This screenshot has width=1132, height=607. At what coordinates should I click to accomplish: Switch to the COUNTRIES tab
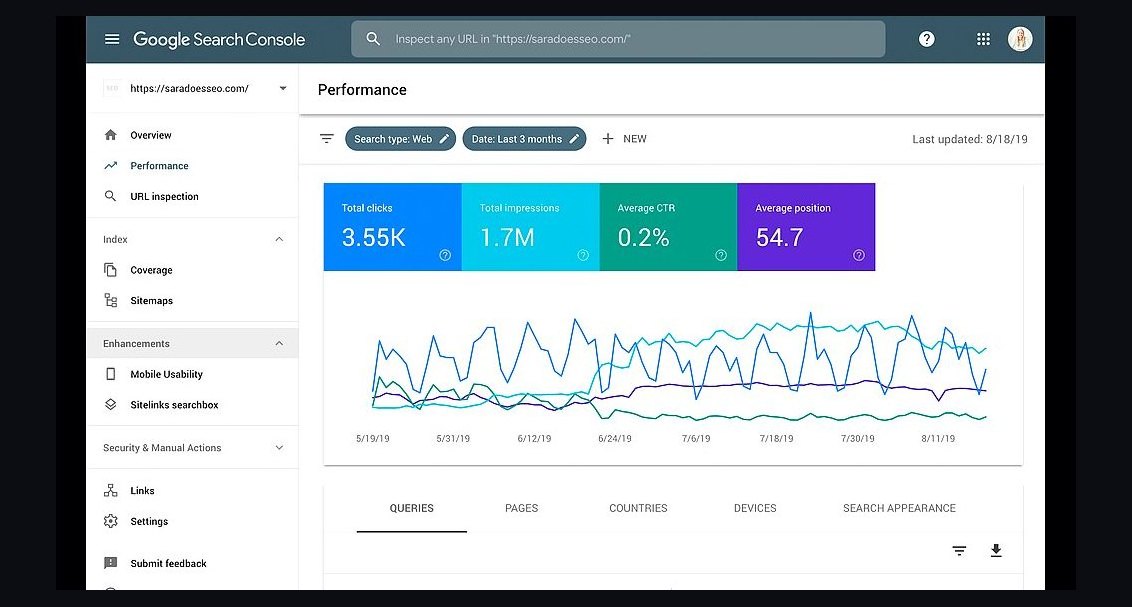tap(638, 508)
